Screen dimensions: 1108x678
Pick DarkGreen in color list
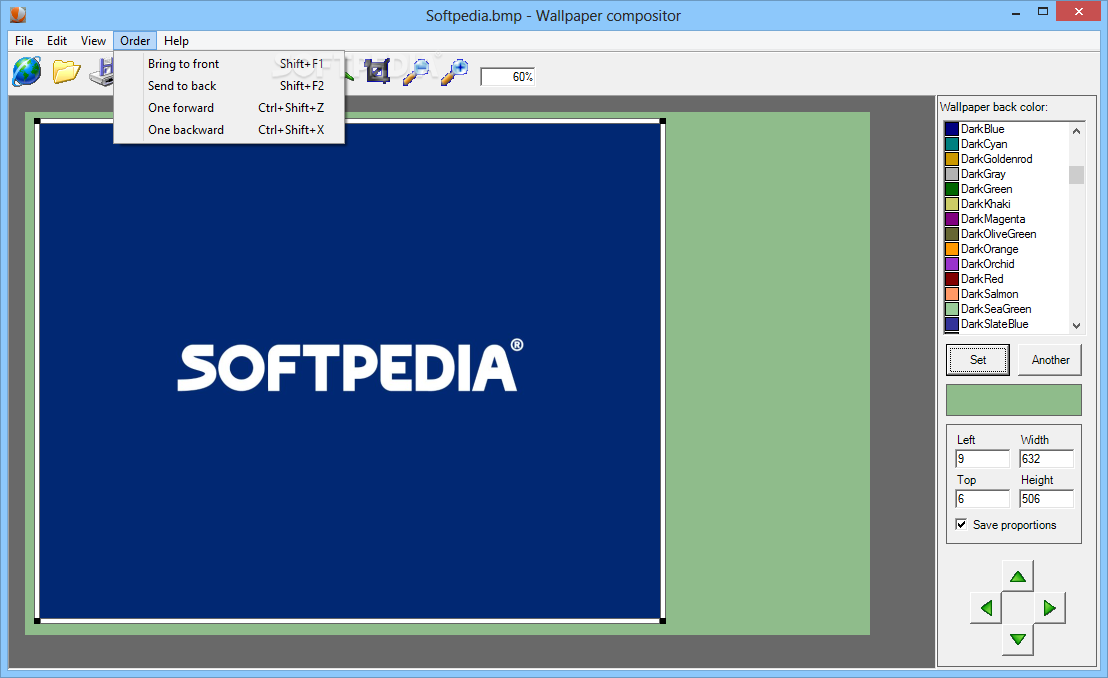click(1006, 189)
